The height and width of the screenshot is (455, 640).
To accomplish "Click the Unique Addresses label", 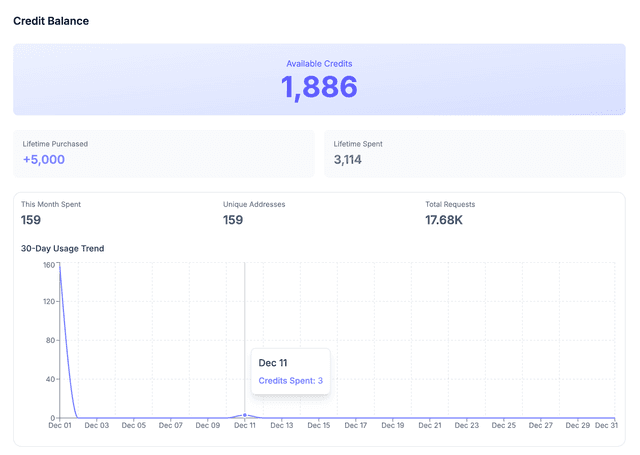I will click(254, 204).
